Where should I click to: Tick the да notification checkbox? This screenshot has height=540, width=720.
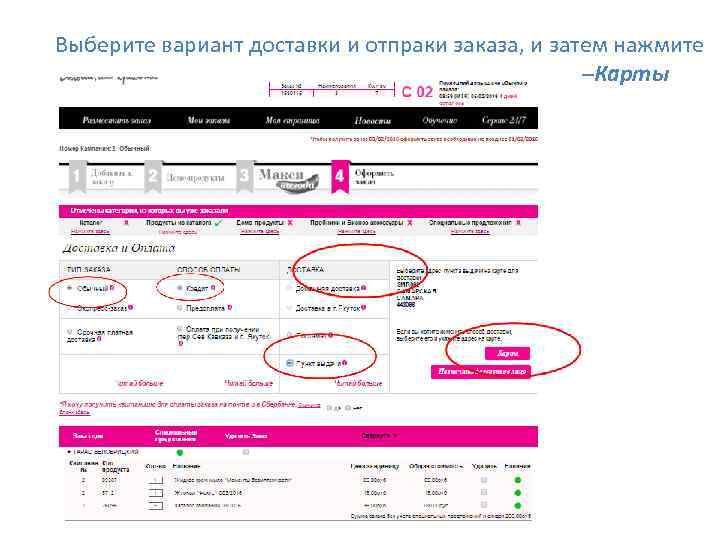[329, 408]
